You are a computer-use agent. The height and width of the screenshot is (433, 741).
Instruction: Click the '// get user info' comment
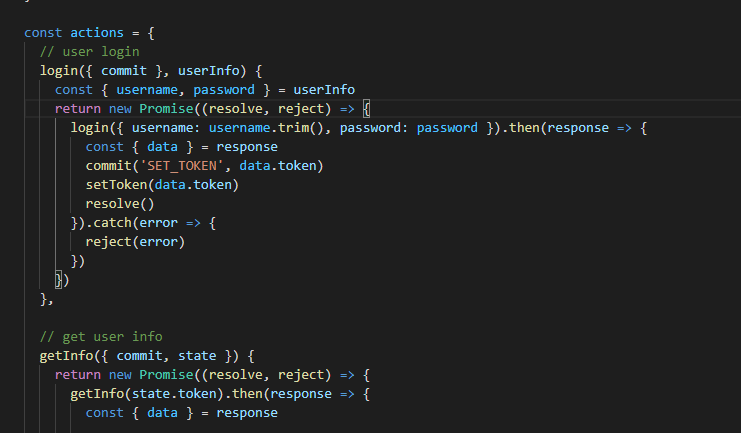(101, 337)
